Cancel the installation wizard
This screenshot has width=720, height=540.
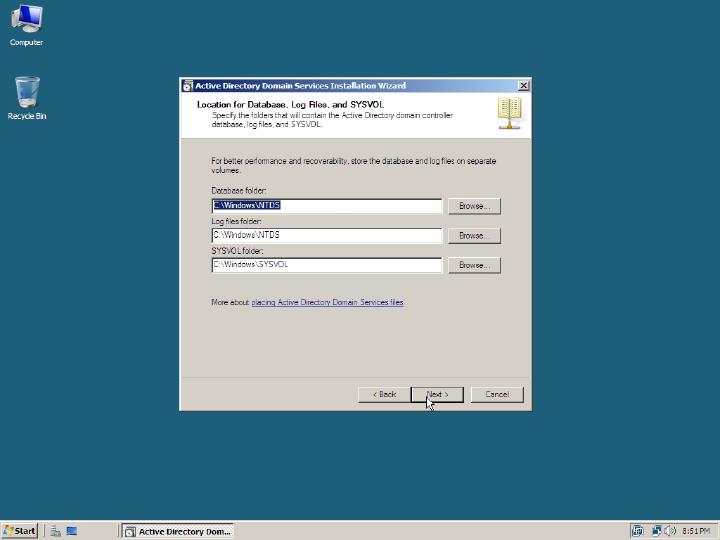point(497,394)
